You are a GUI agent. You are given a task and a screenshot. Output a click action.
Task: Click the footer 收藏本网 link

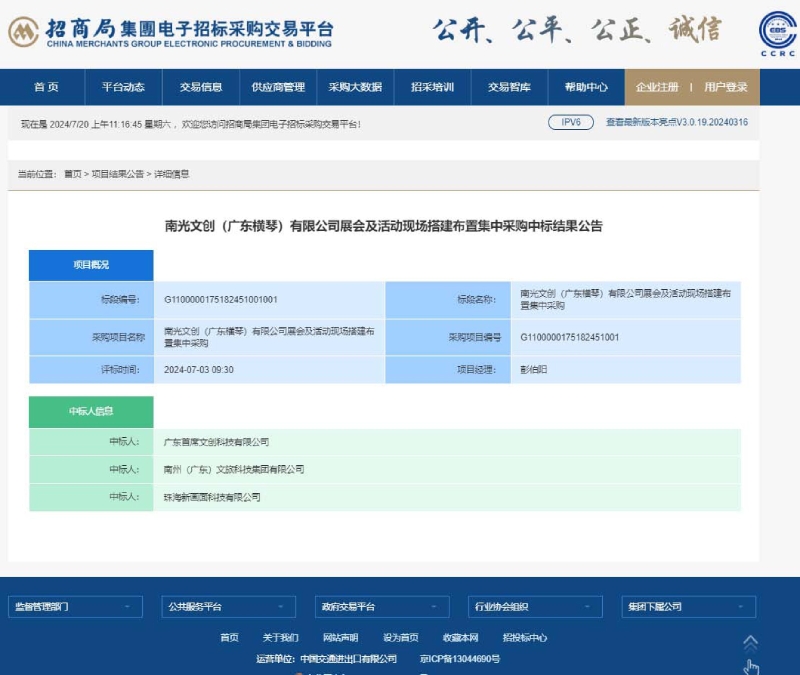(x=461, y=638)
